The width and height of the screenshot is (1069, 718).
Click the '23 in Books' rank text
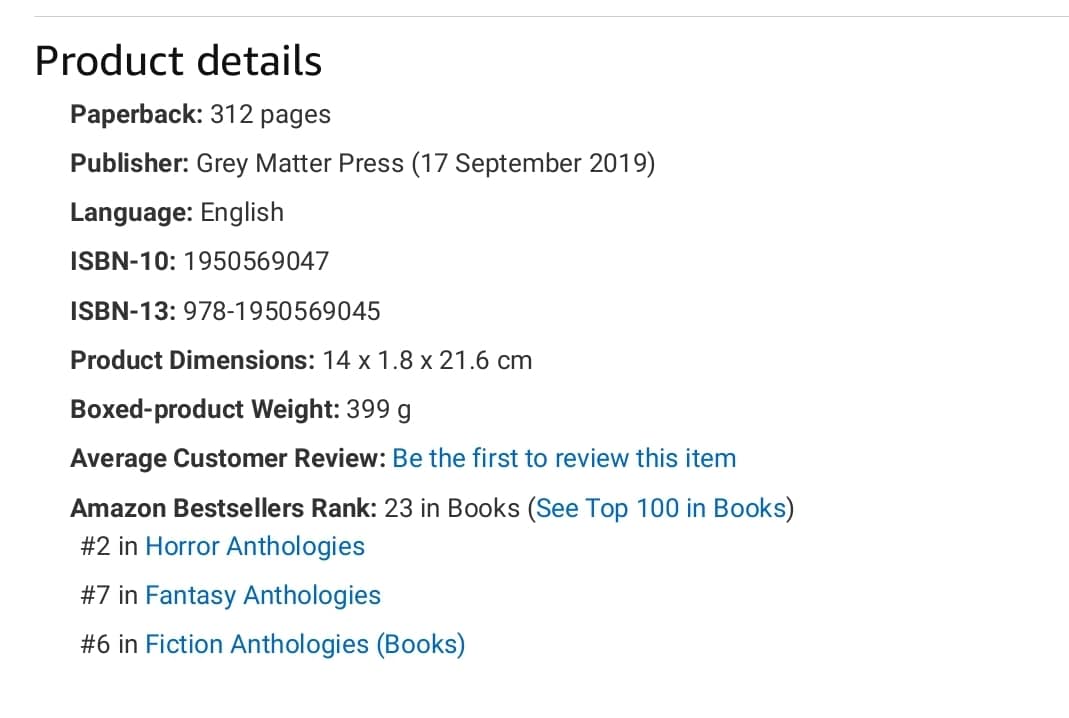click(x=452, y=509)
